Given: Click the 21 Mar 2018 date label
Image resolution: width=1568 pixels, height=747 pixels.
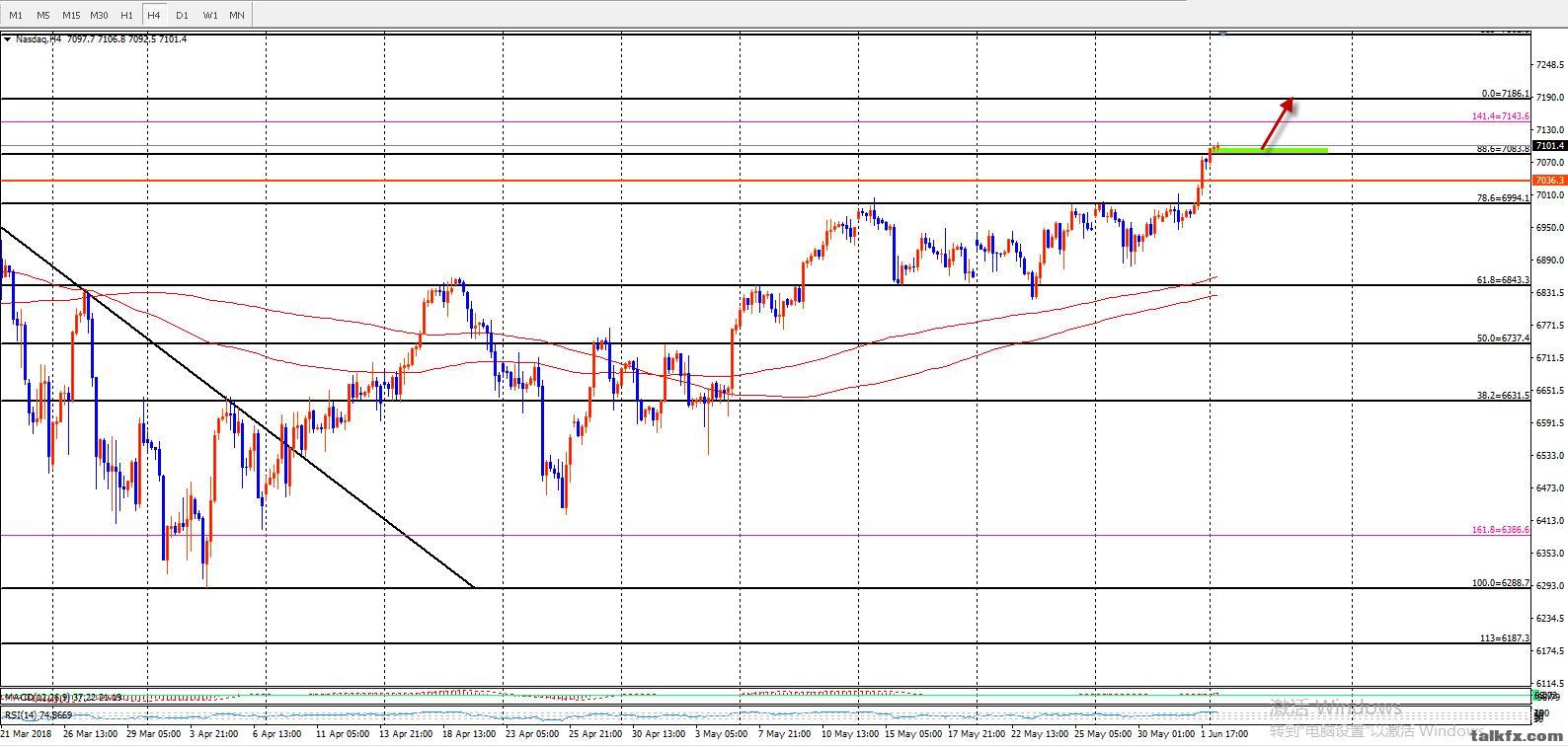Looking at the screenshot, I should tap(27, 734).
